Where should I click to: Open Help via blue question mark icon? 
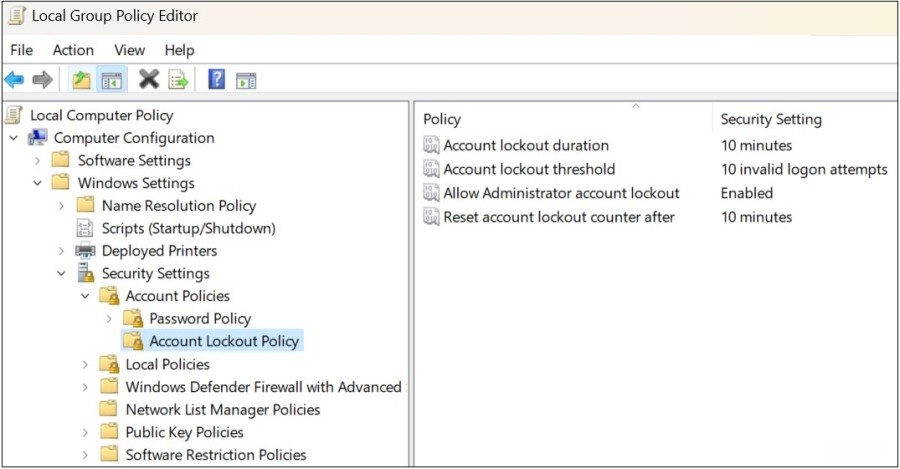[x=216, y=79]
